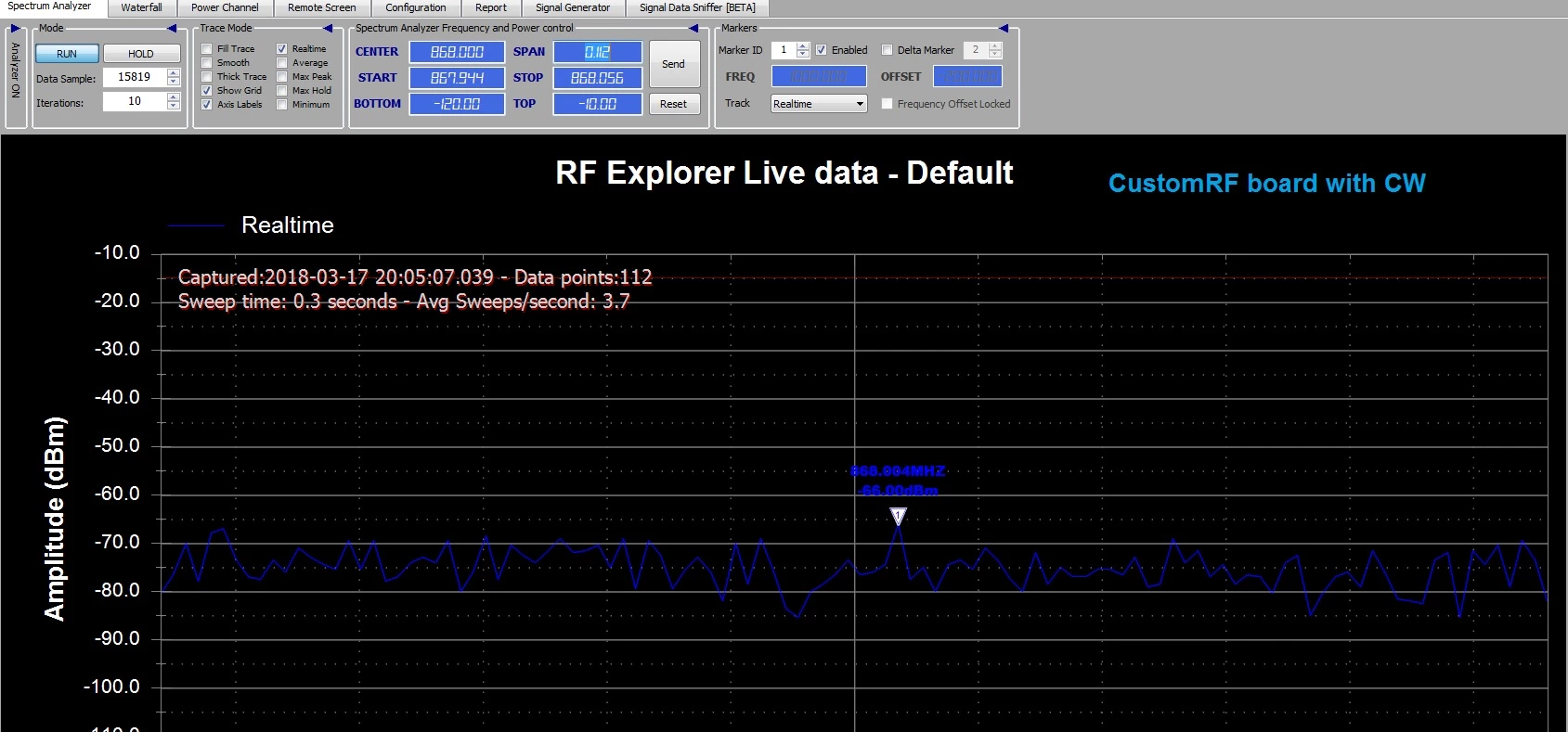Enable the Smooth trace checkbox

(207, 63)
